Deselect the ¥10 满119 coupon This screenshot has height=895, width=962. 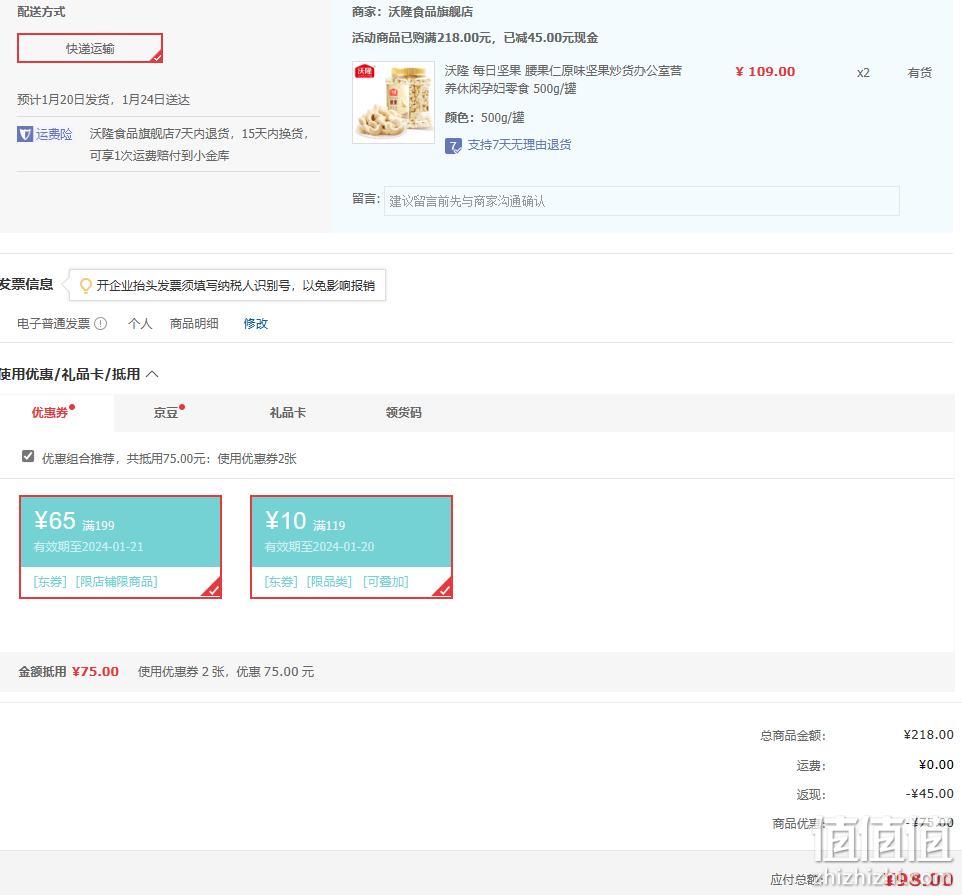click(x=351, y=547)
